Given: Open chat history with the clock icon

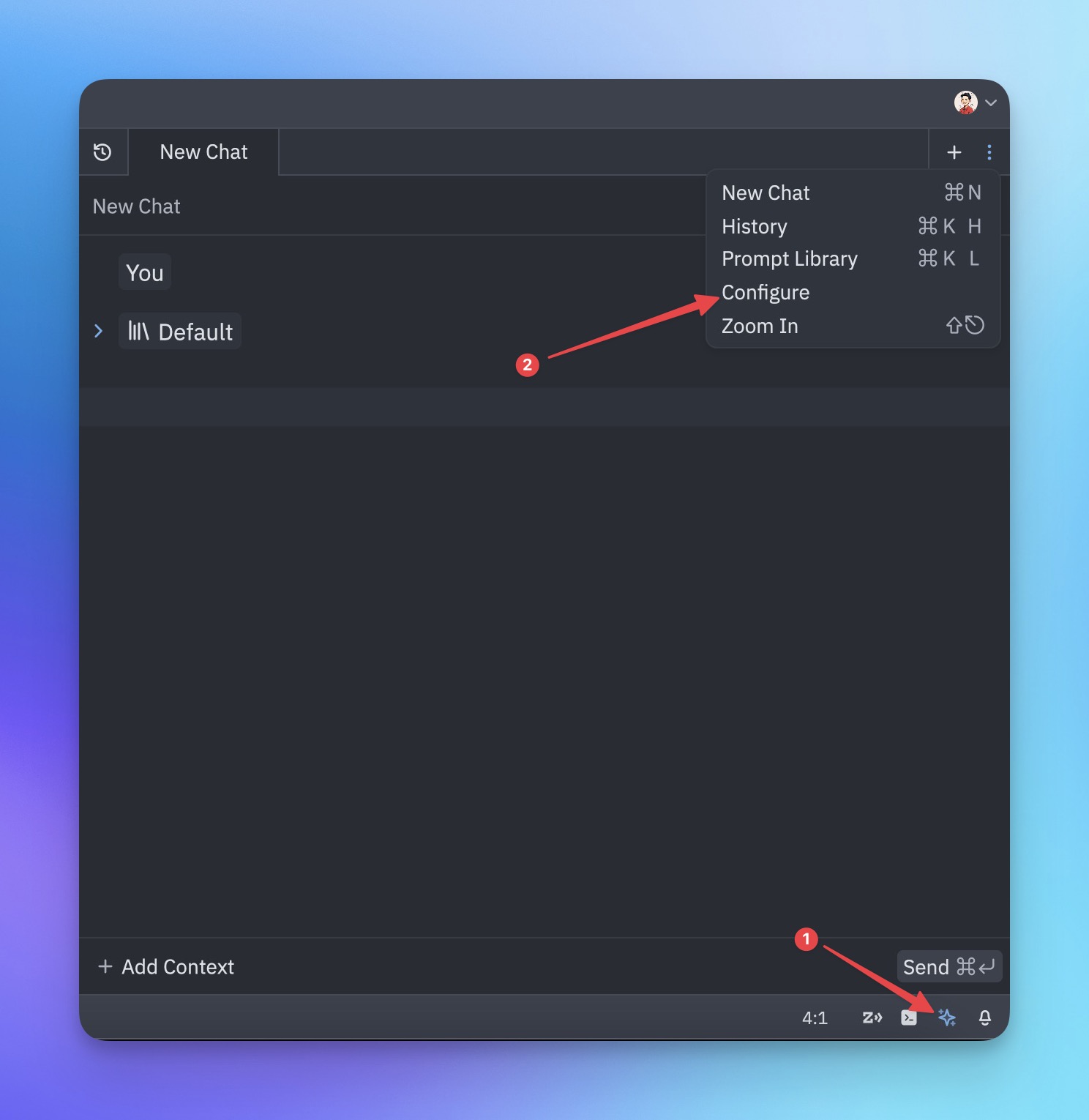Looking at the screenshot, I should [x=102, y=152].
